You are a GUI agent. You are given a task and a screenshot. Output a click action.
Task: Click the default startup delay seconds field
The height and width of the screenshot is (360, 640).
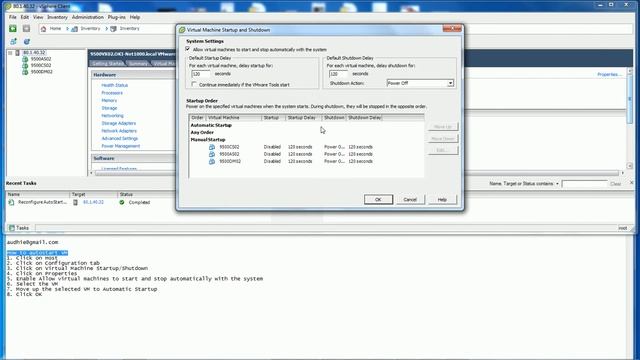[201, 74]
